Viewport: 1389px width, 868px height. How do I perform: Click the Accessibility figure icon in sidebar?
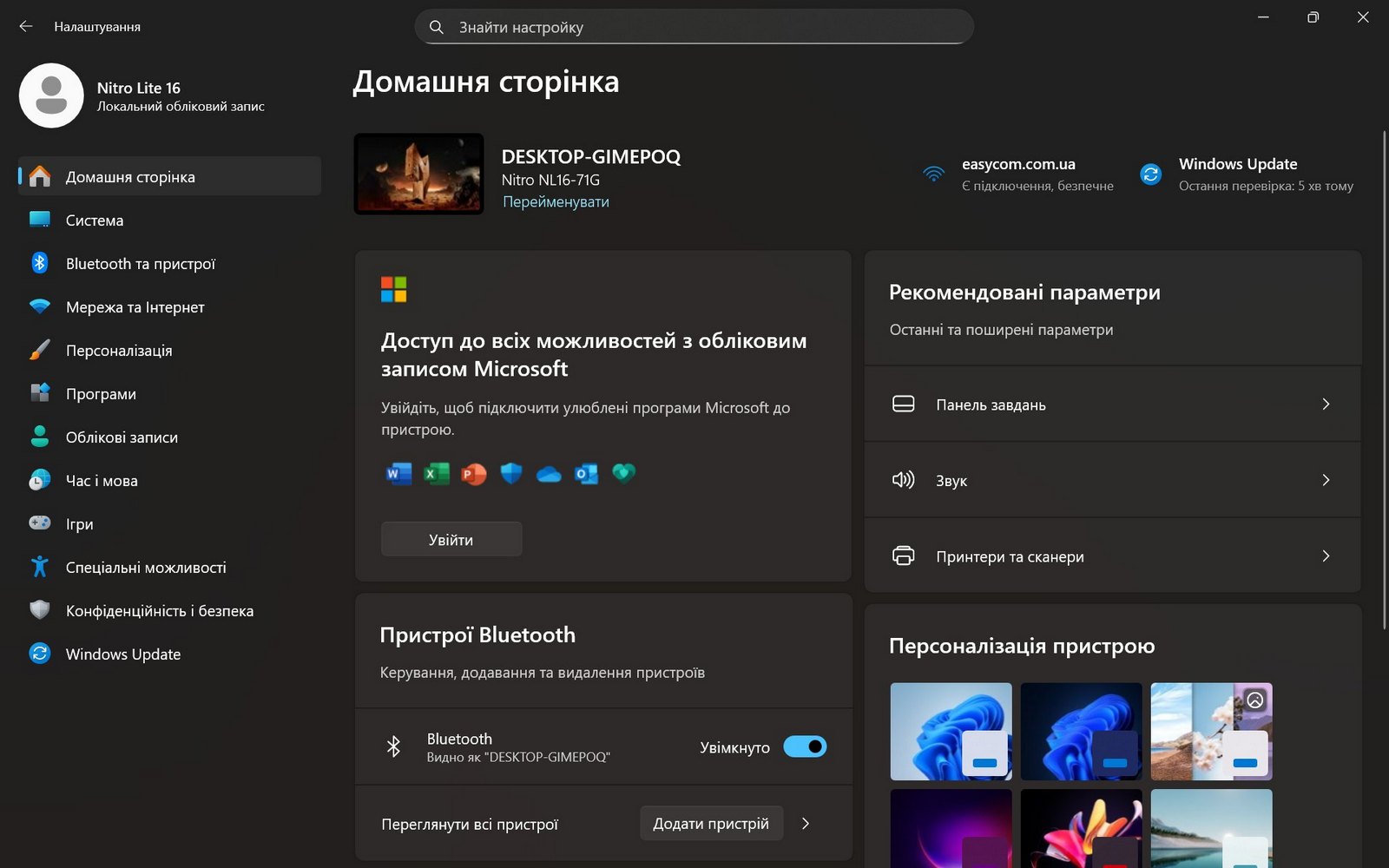(x=40, y=567)
